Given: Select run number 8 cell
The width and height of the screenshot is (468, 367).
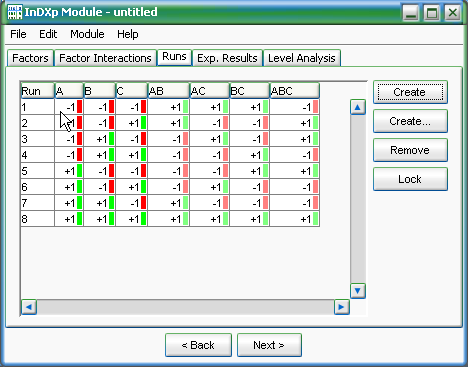Looking at the screenshot, I should tap(37, 219).
